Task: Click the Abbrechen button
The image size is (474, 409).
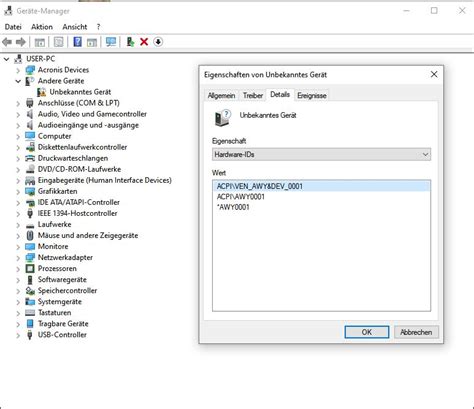Action: coord(416,332)
